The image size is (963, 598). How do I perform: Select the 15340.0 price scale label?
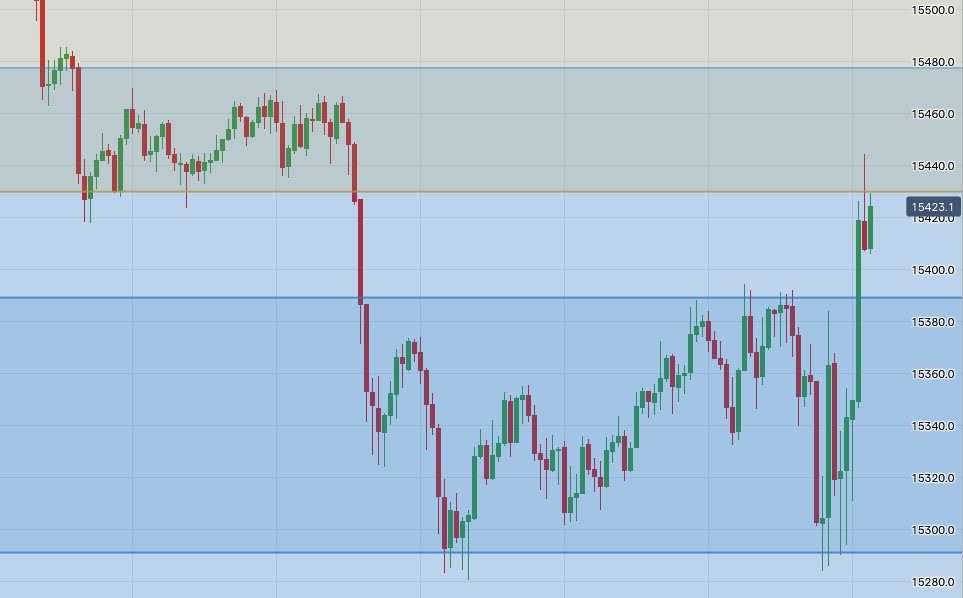coord(932,426)
